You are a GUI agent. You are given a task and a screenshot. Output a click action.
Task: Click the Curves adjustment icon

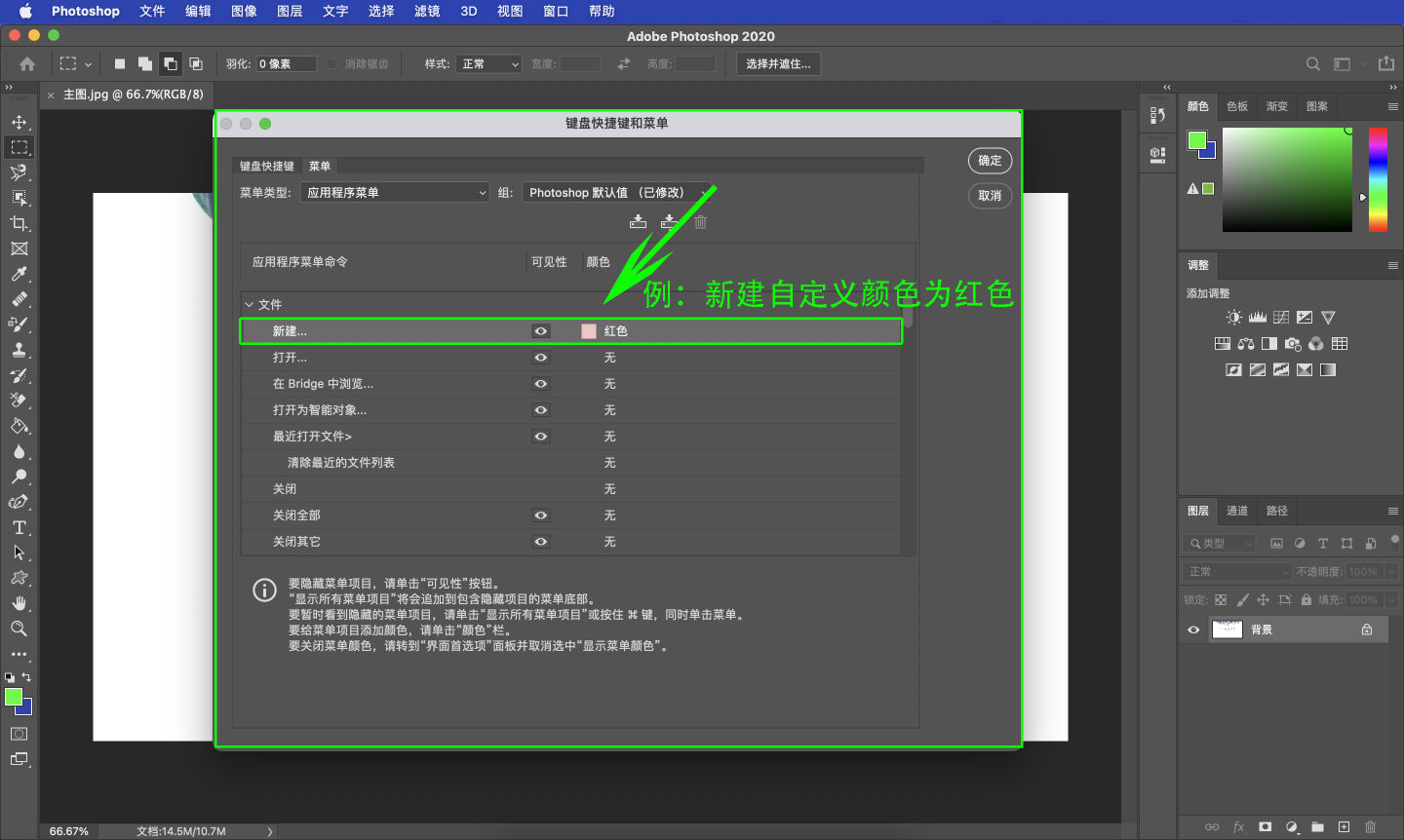pos(1281,317)
